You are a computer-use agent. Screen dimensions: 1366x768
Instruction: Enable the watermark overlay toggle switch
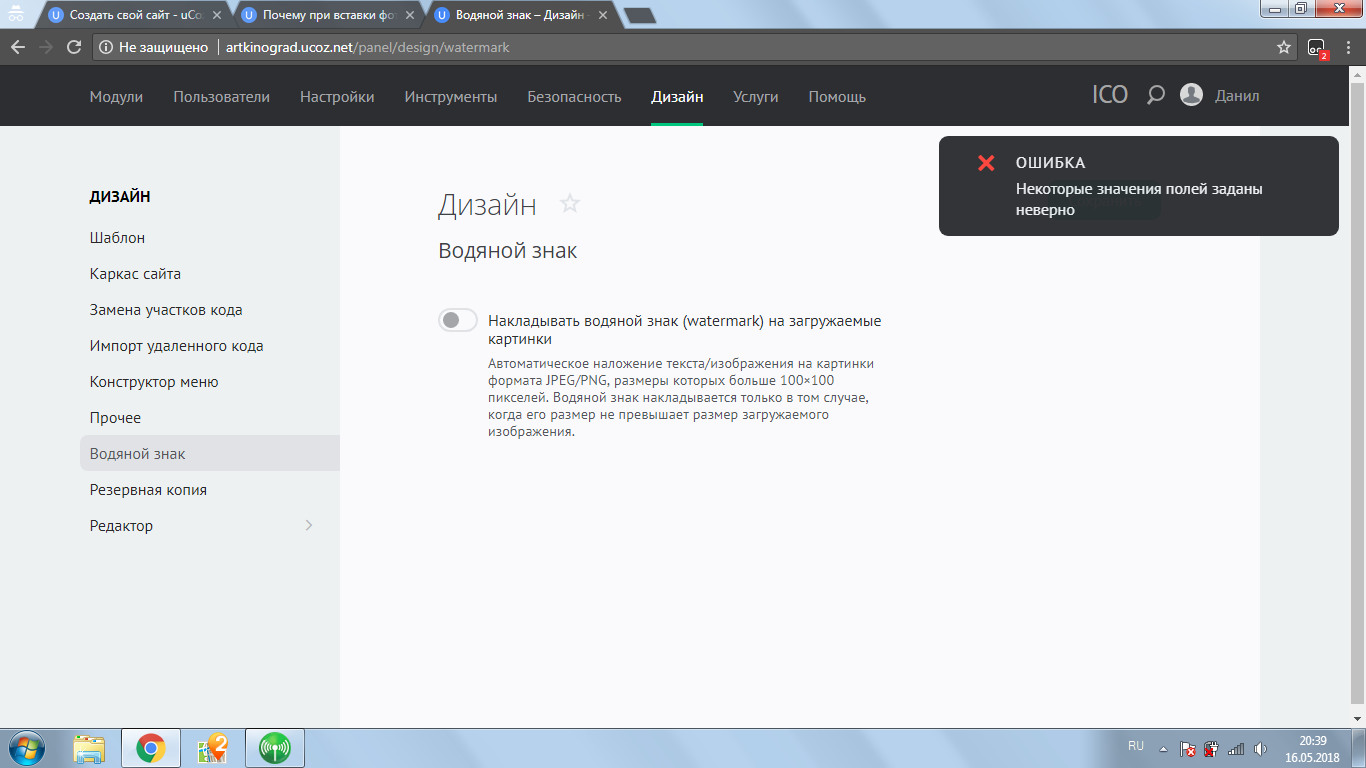(x=458, y=320)
